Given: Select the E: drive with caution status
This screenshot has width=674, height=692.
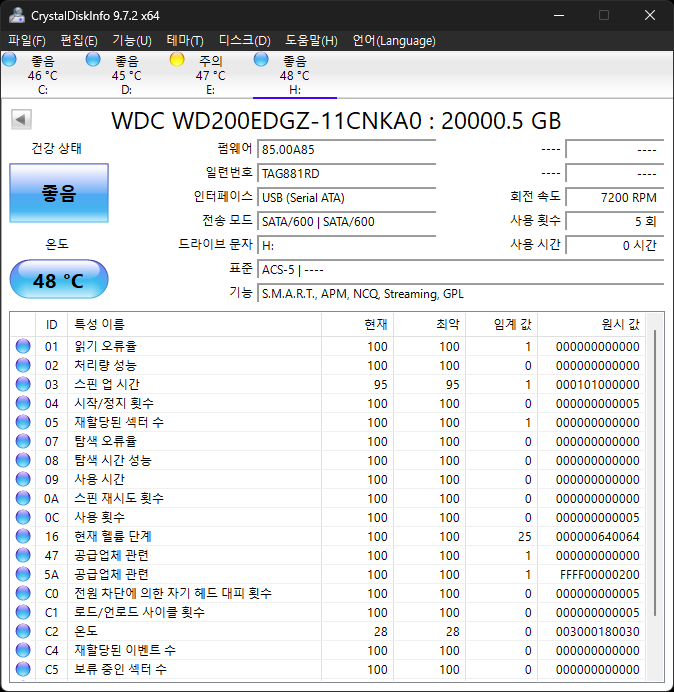Looking at the screenshot, I should coord(210,75).
